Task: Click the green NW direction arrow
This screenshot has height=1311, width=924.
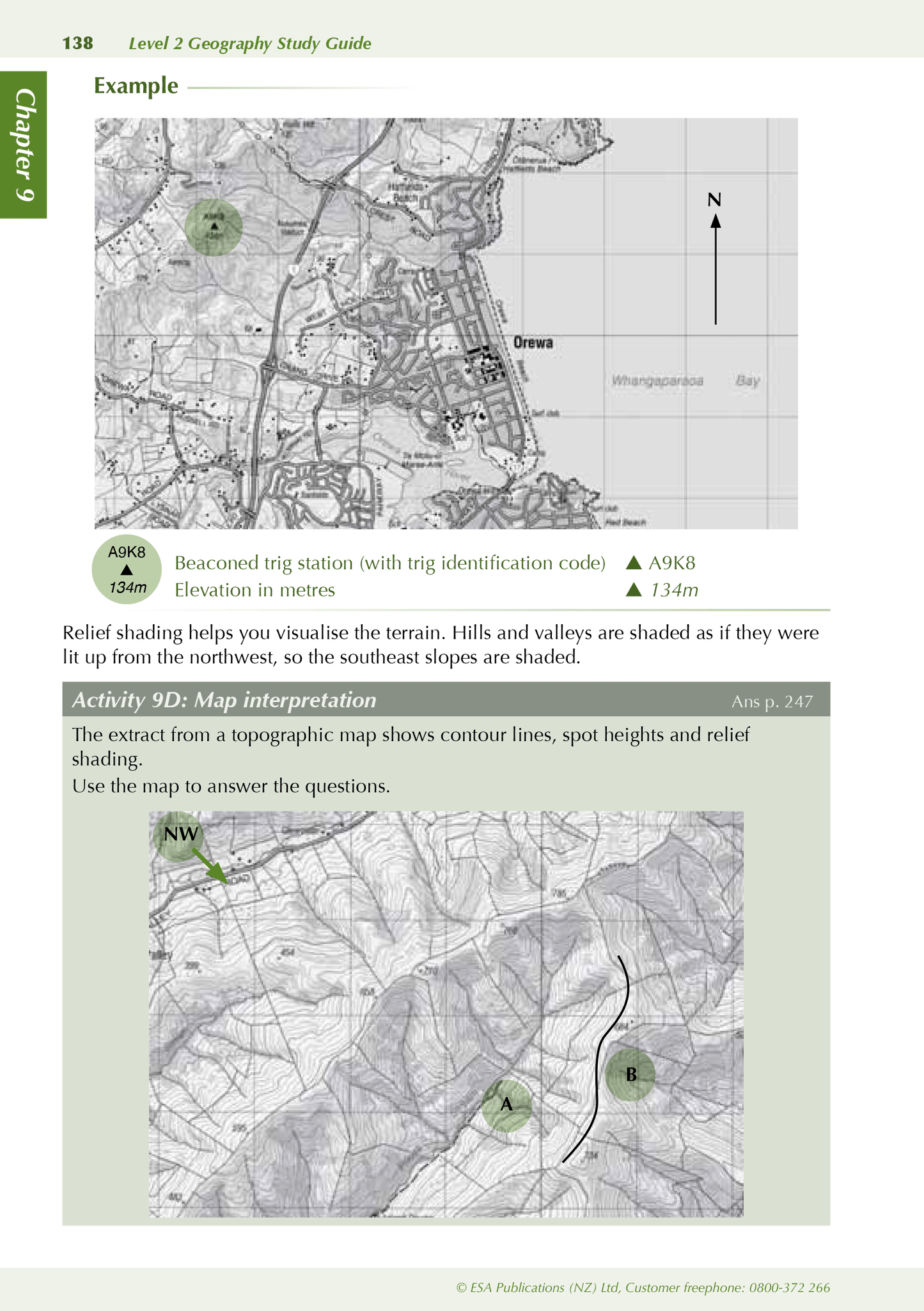Action: 210,867
